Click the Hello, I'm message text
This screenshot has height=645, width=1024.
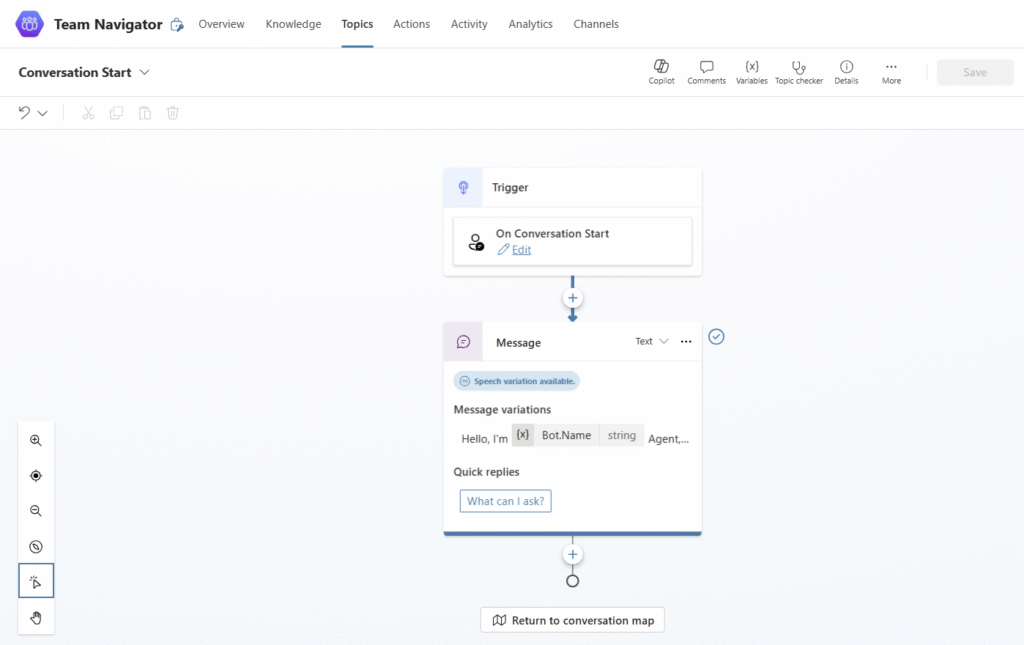pyautogui.click(x=485, y=439)
